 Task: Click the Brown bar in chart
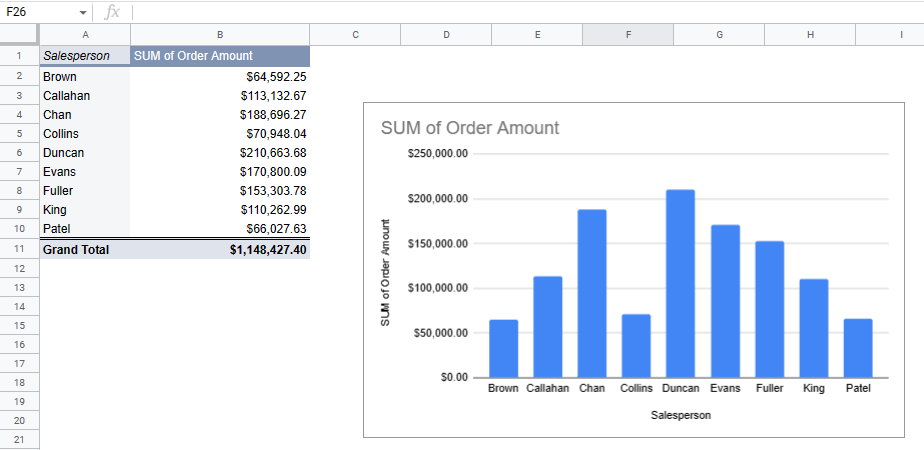[x=503, y=348]
